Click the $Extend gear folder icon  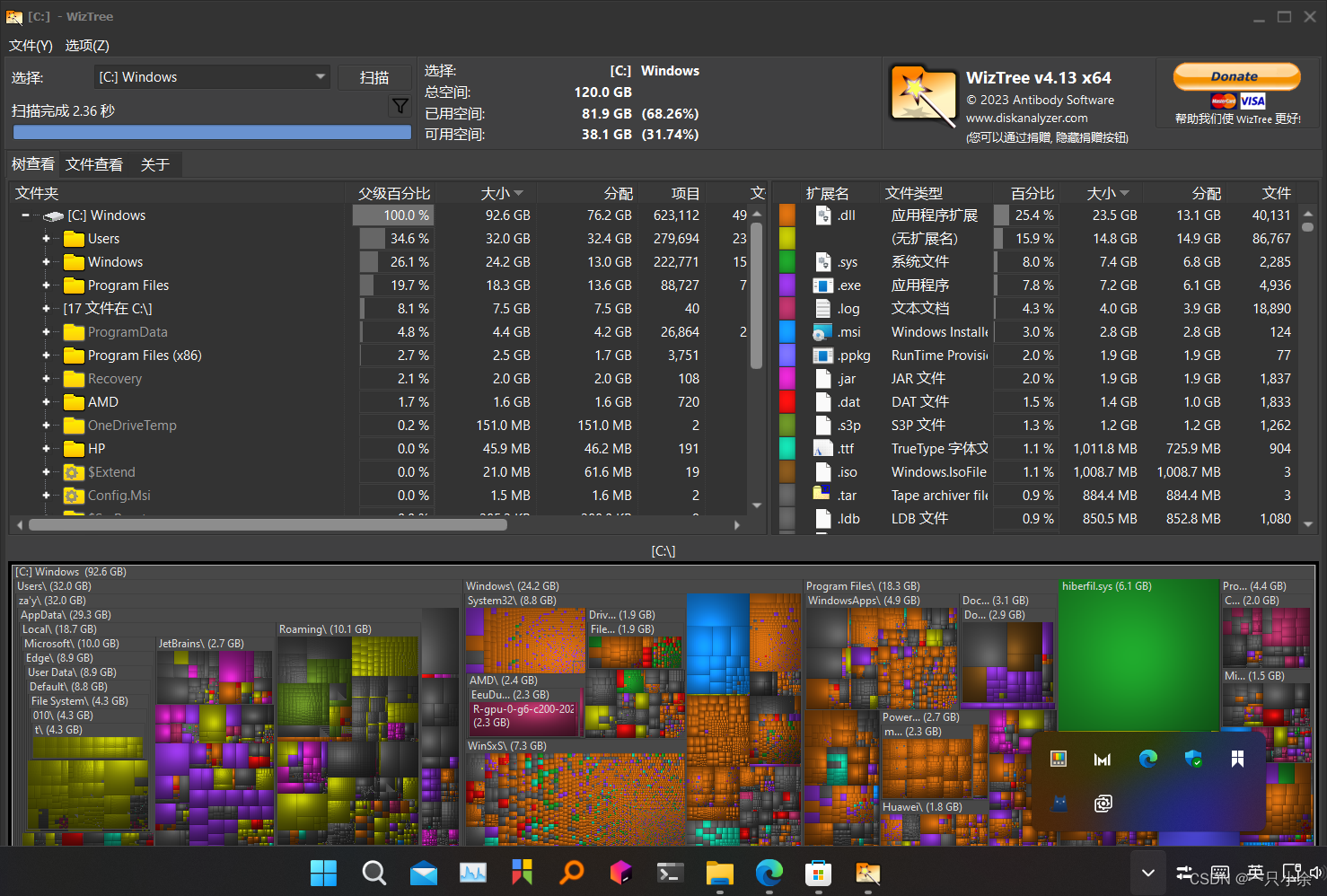pyautogui.click(x=74, y=472)
